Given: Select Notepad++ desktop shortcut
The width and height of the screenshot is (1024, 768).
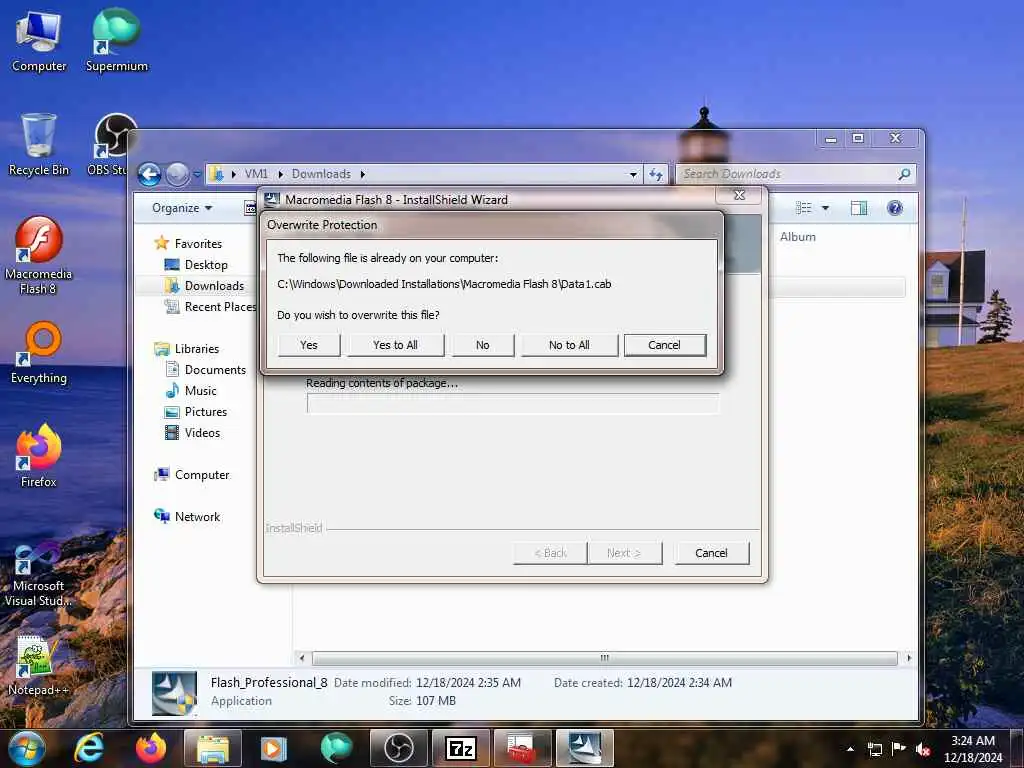Looking at the screenshot, I should (39, 665).
